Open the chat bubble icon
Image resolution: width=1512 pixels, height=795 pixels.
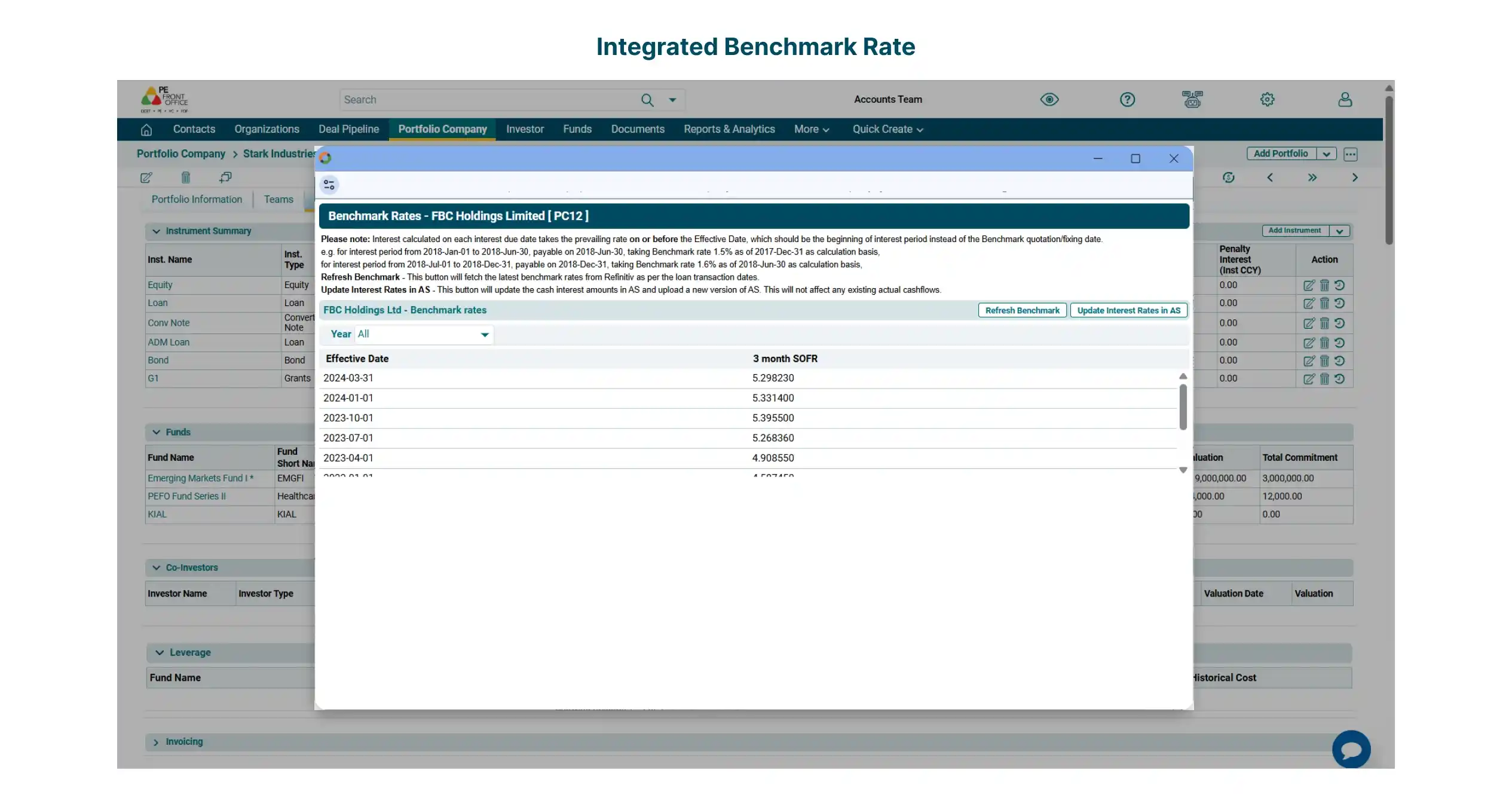tap(1351, 750)
